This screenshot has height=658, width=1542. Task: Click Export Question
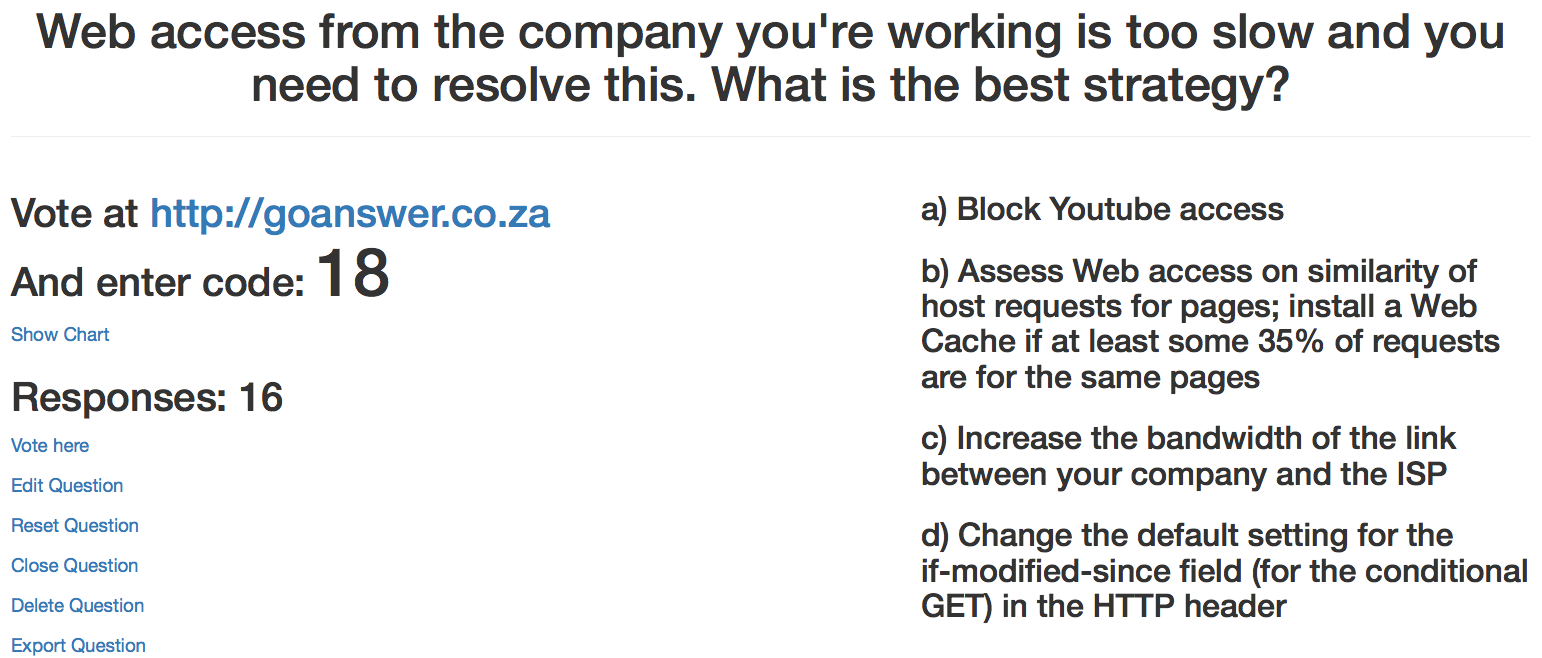[x=78, y=645]
